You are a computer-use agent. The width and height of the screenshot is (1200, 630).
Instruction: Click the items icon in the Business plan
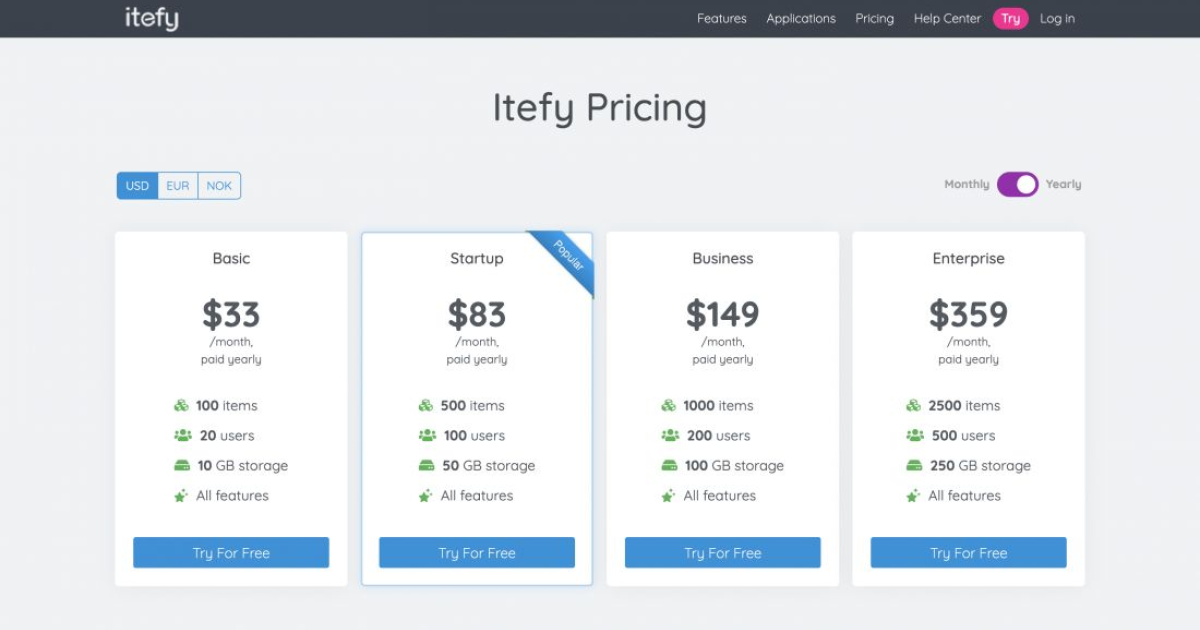pos(668,405)
